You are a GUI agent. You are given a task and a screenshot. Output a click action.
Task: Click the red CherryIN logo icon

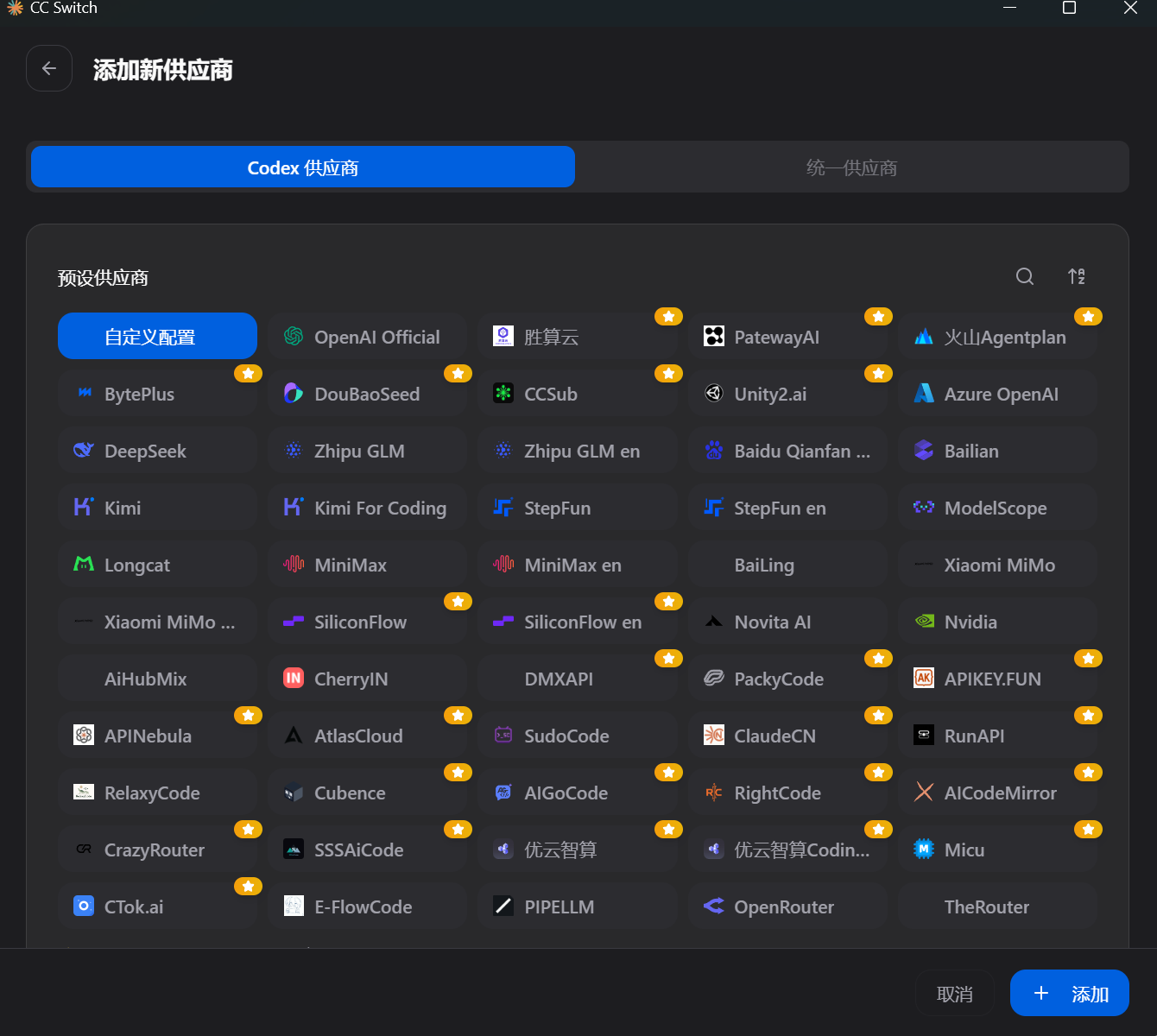(x=294, y=678)
